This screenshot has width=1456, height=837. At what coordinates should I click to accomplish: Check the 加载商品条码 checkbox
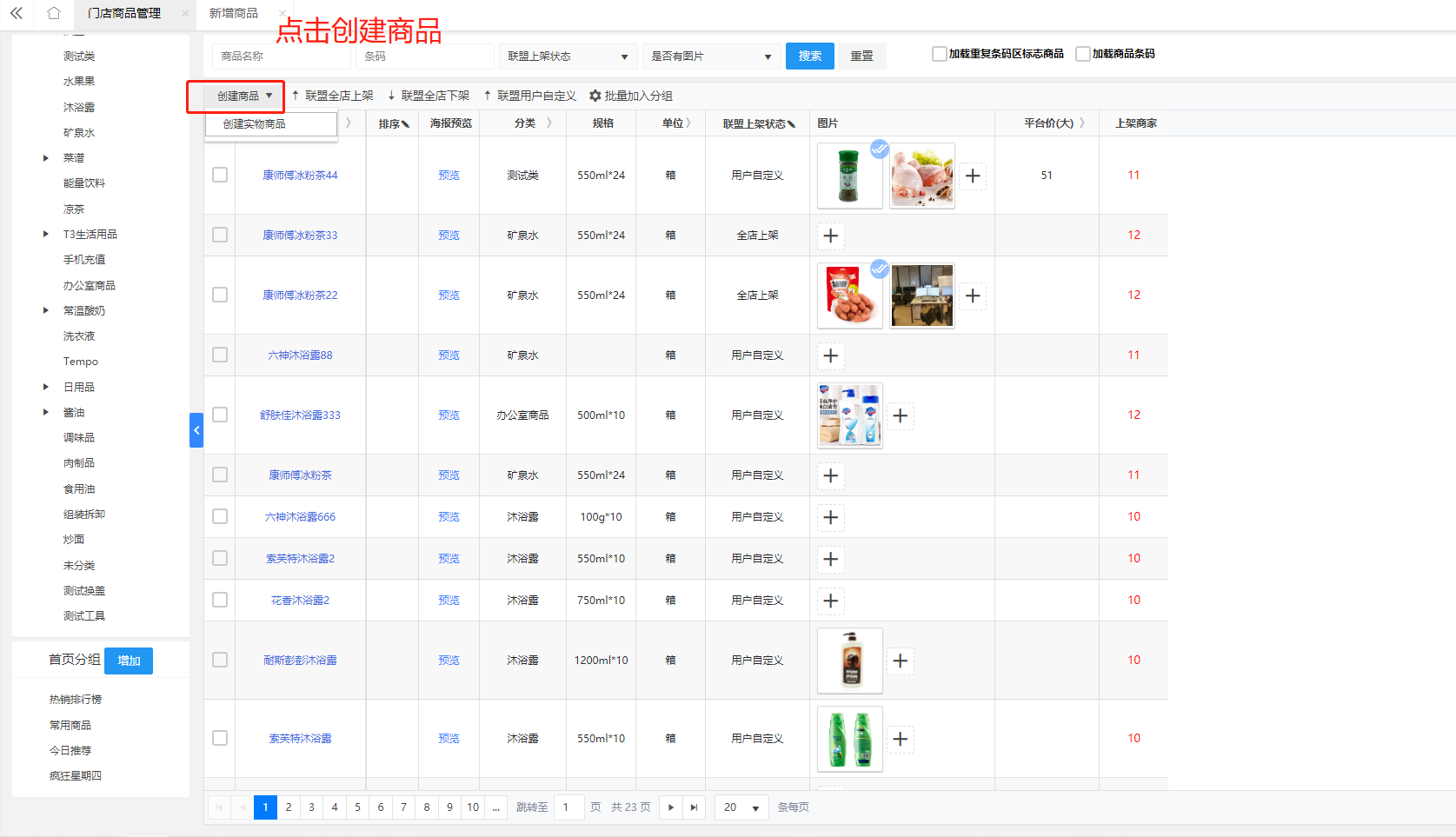(1082, 54)
